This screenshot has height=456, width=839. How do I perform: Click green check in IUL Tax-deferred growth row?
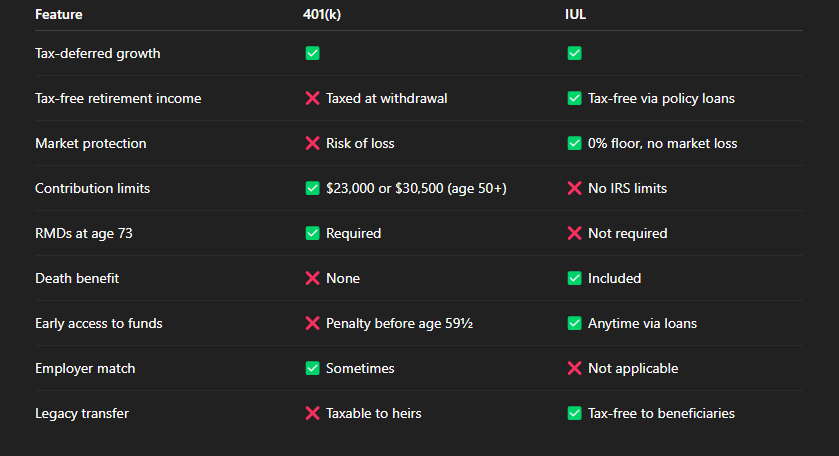click(575, 54)
